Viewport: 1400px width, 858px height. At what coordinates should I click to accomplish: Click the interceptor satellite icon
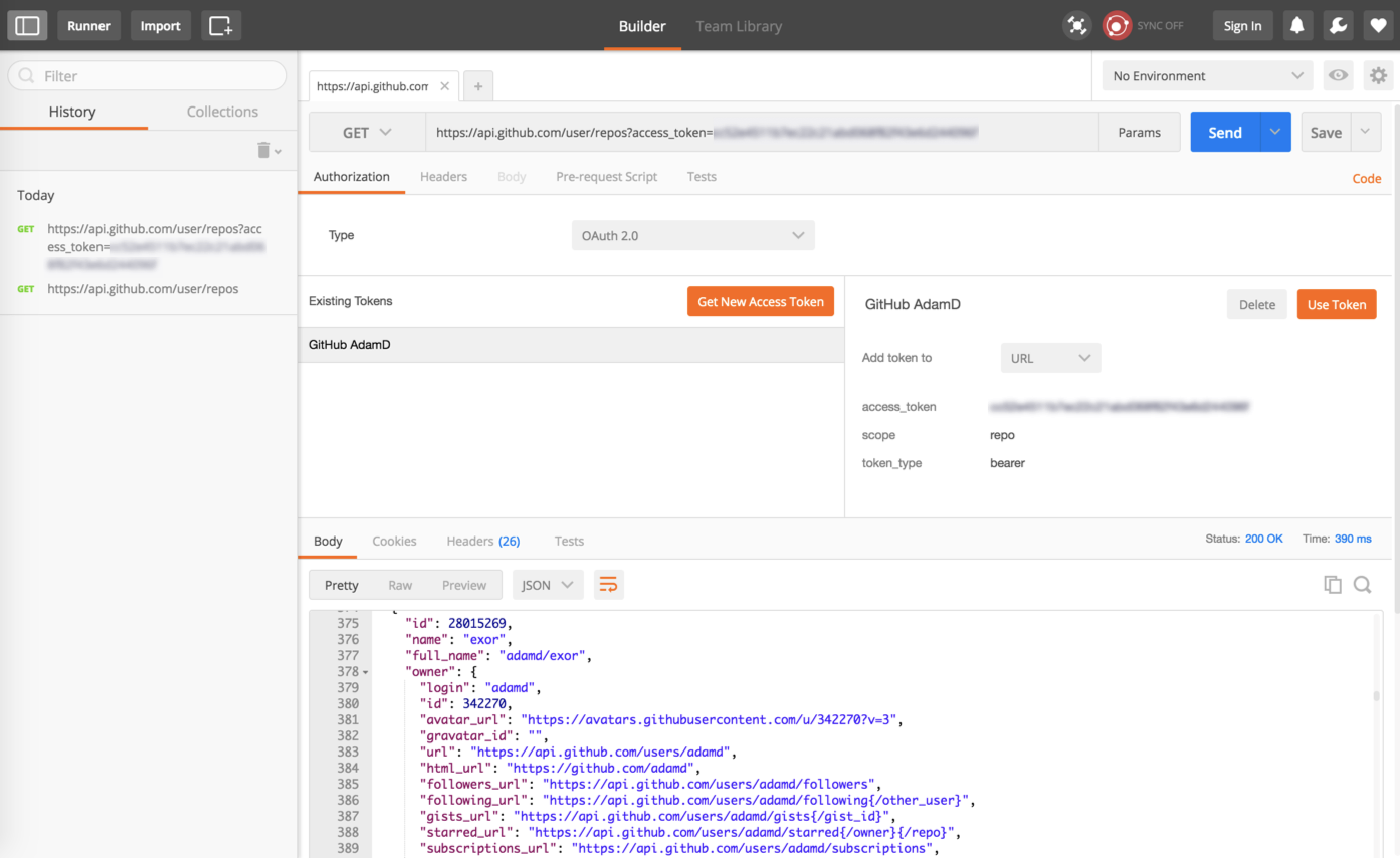coord(1076,26)
